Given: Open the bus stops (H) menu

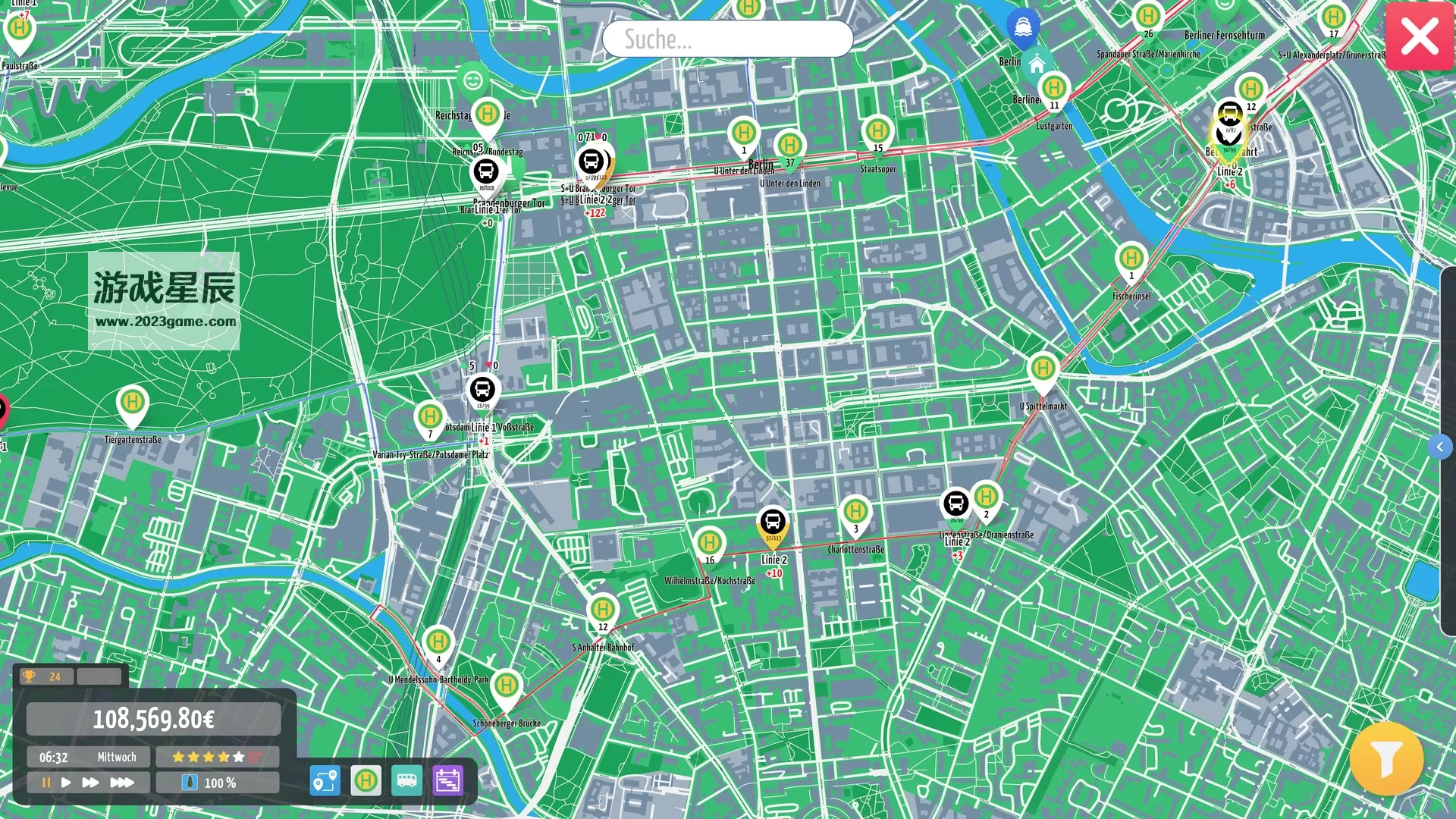Looking at the screenshot, I should 366,780.
